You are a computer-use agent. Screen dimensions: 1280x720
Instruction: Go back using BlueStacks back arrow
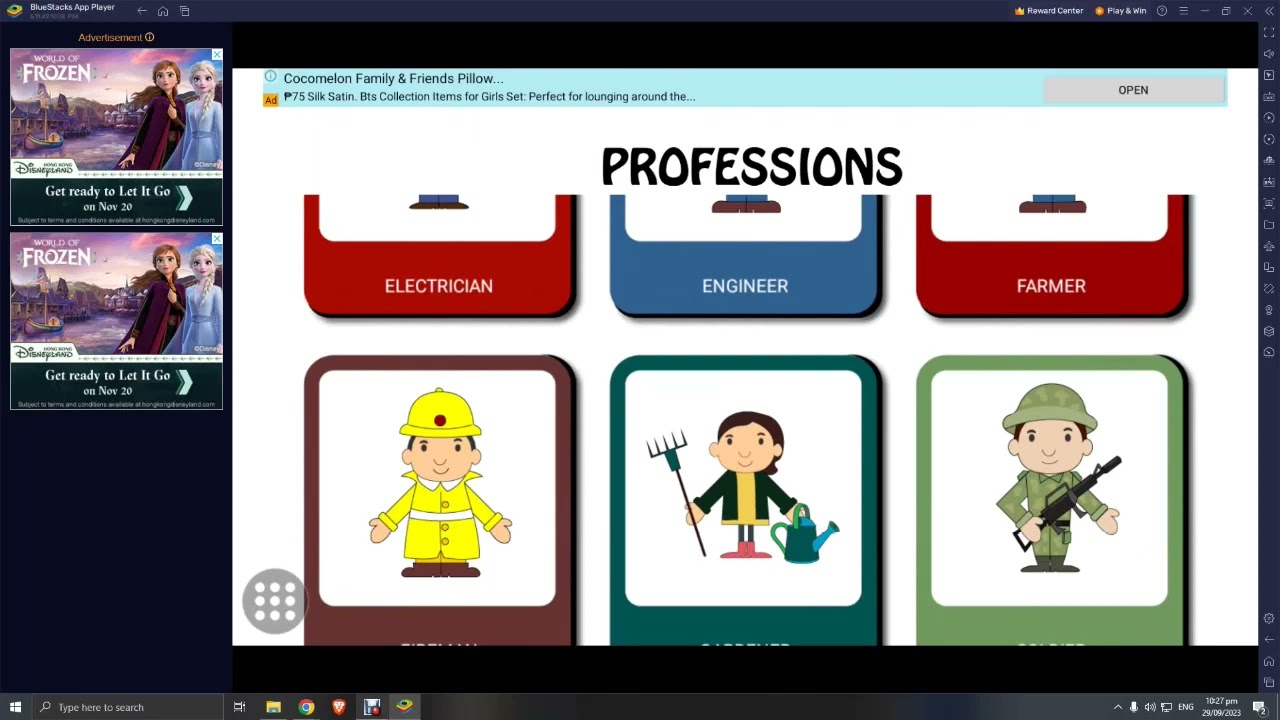point(142,11)
